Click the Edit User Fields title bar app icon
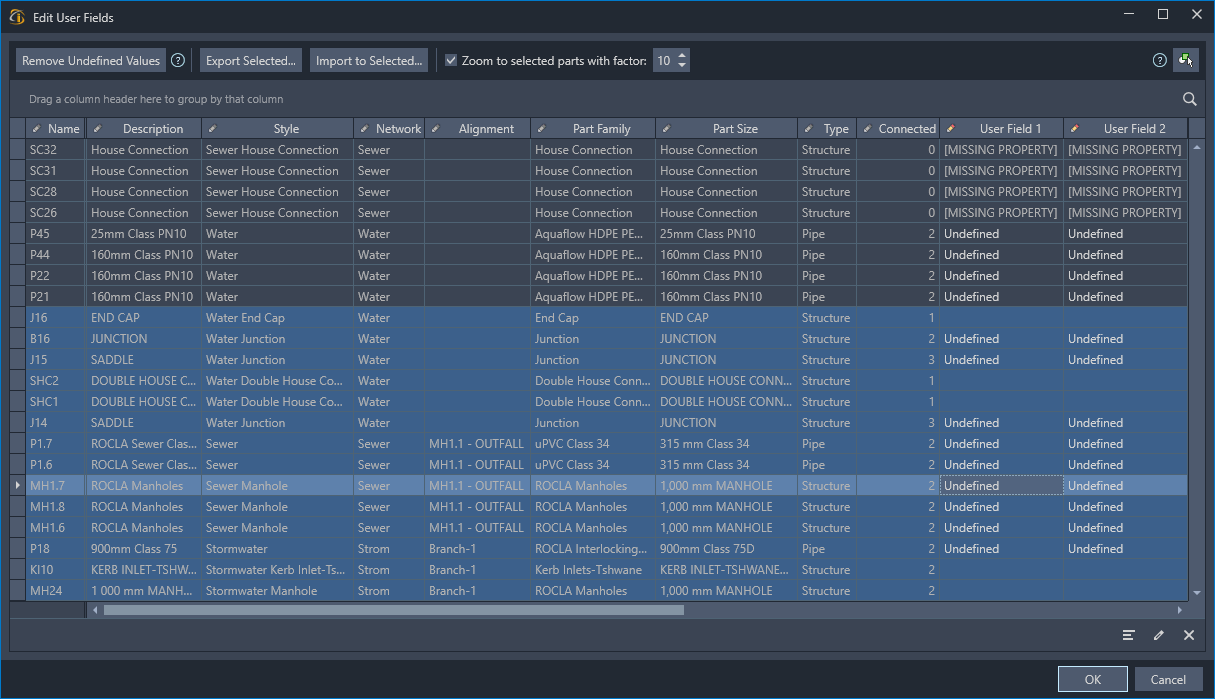This screenshot has height=699, width=1215. coord(16,16)
